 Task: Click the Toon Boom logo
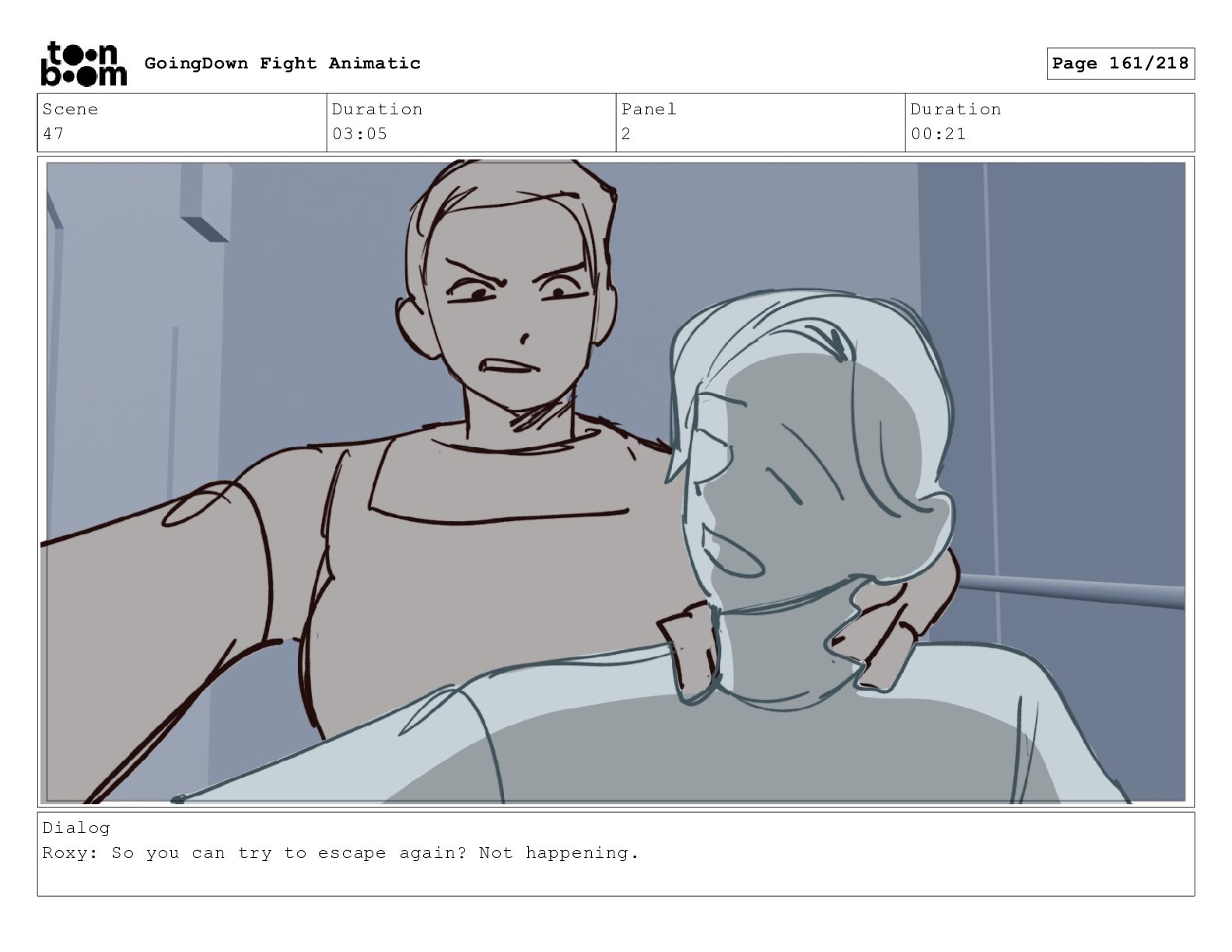tap(83, 63)
